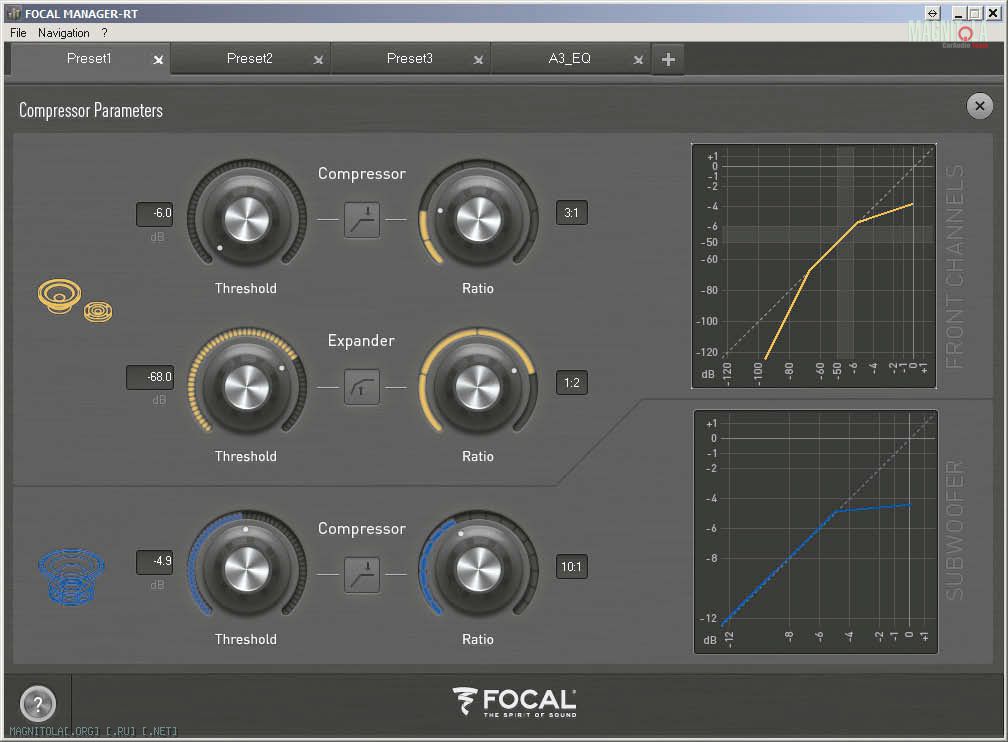1008x742 pixels.
Task: Open the Navigation menu
Action: [x=64, y=33]
